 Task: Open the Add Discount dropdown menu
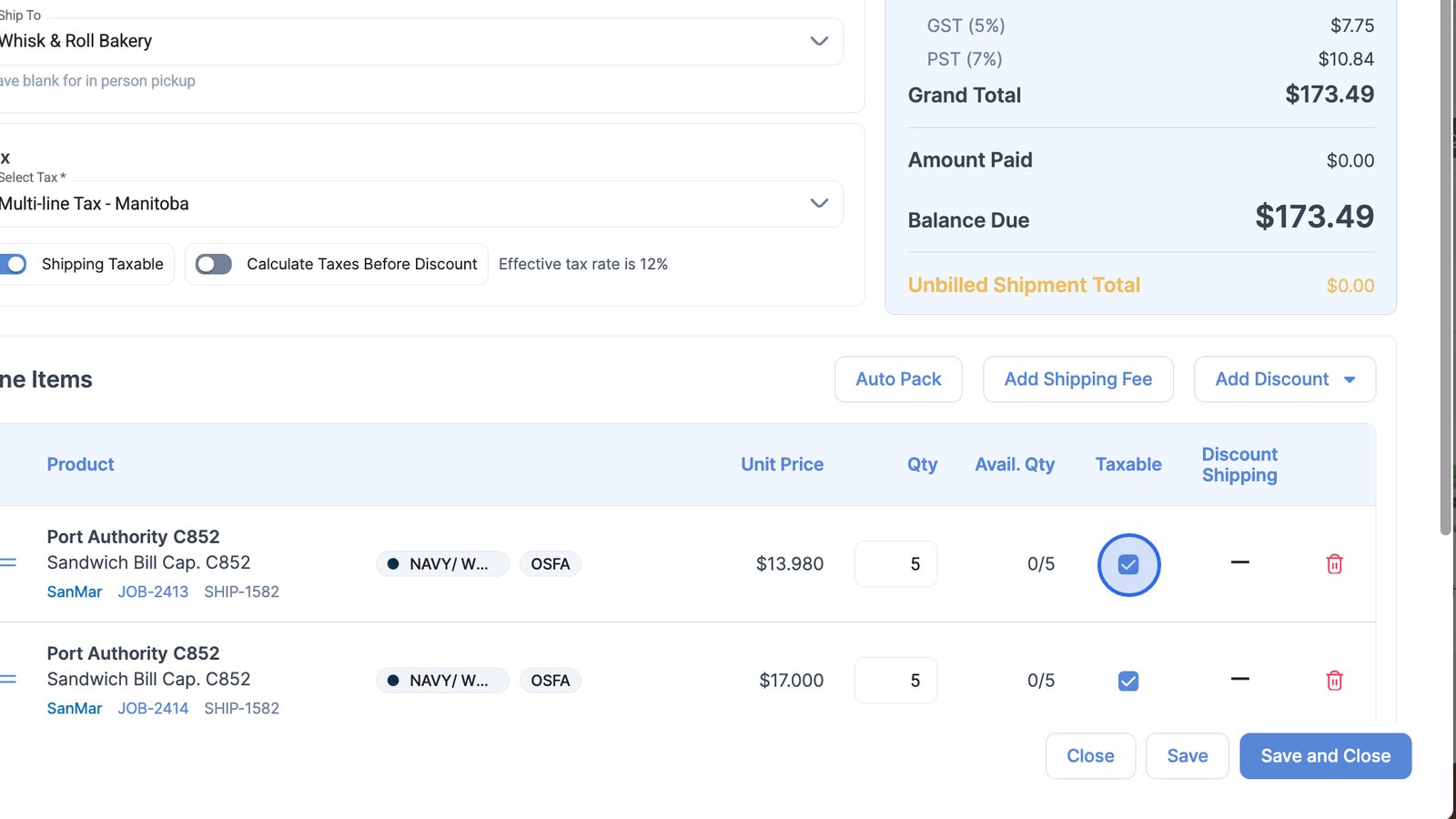[1284, 379]
